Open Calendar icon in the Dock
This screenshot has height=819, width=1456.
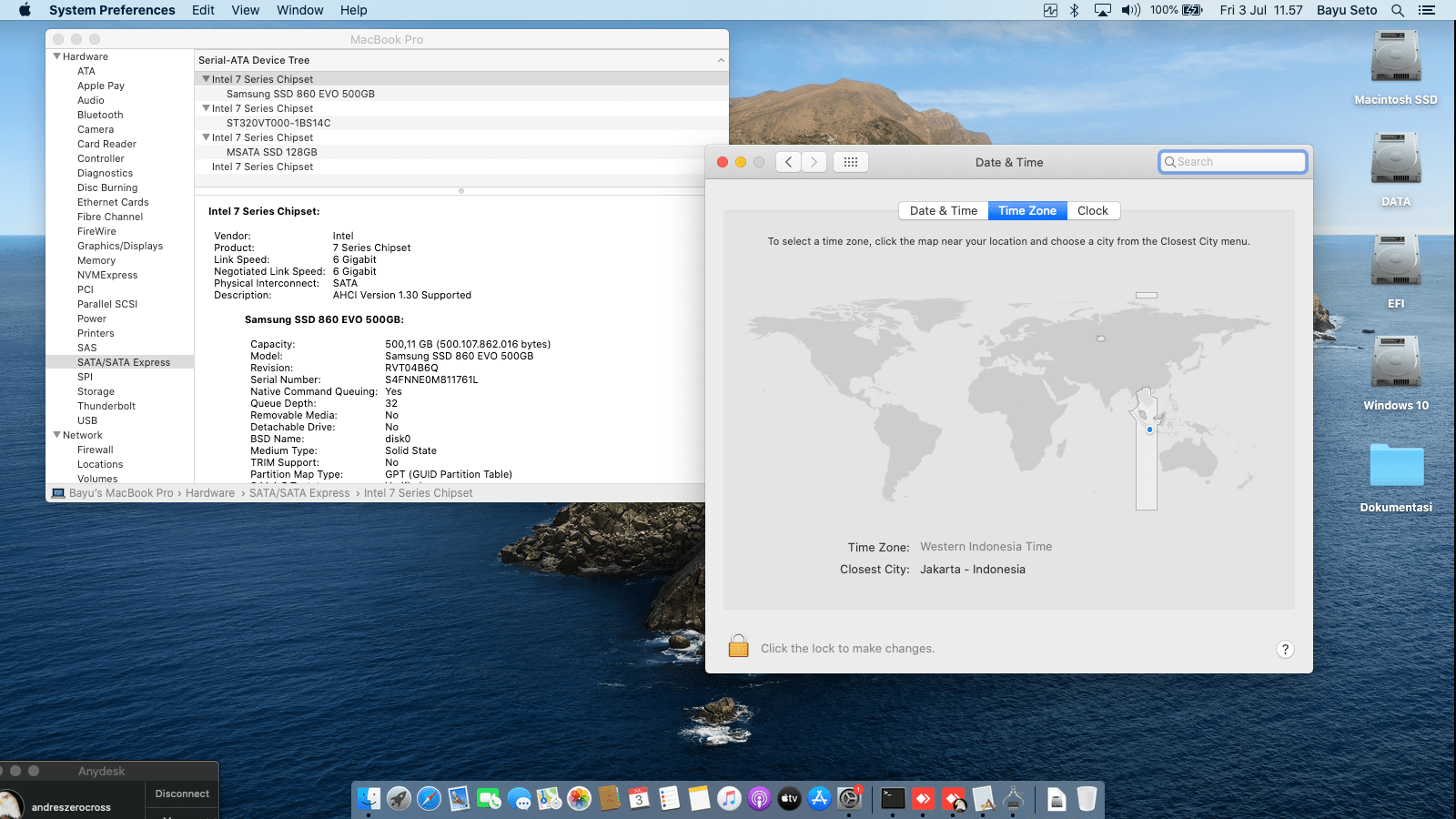639,799
